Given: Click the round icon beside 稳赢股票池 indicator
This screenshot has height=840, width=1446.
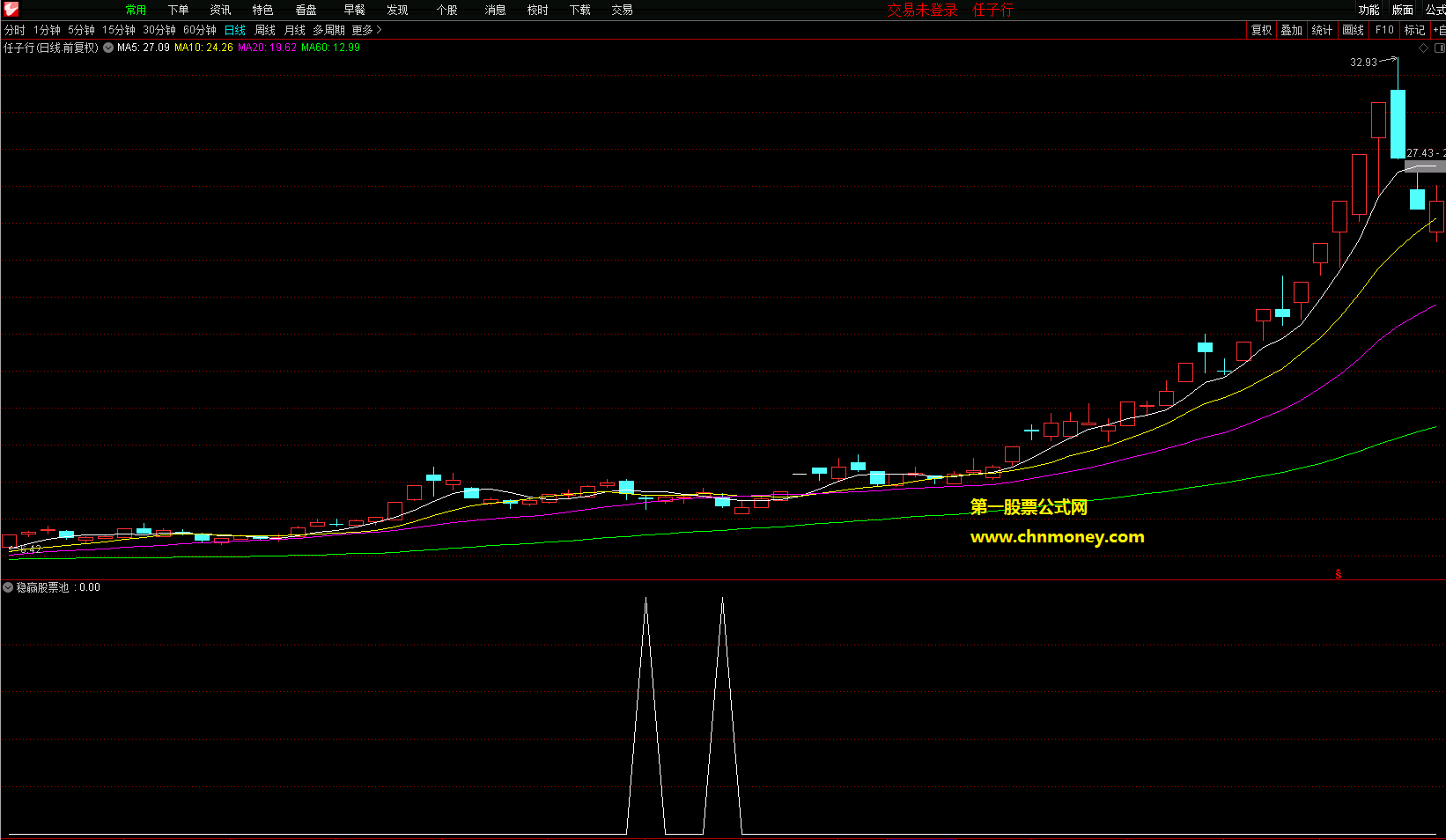Looking at the screenshot, I should click(x=8, y=587).
